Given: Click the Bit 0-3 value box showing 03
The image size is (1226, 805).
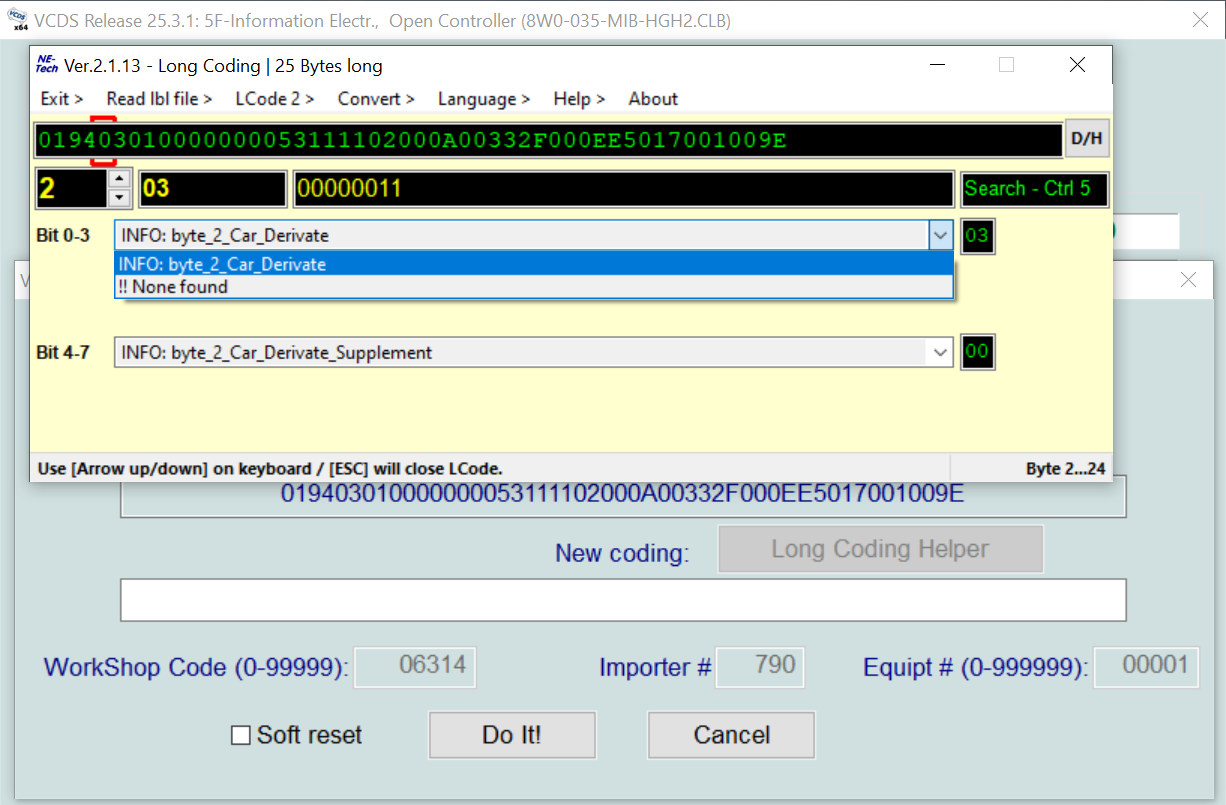Looking at the screenshot, I should 977,236.
